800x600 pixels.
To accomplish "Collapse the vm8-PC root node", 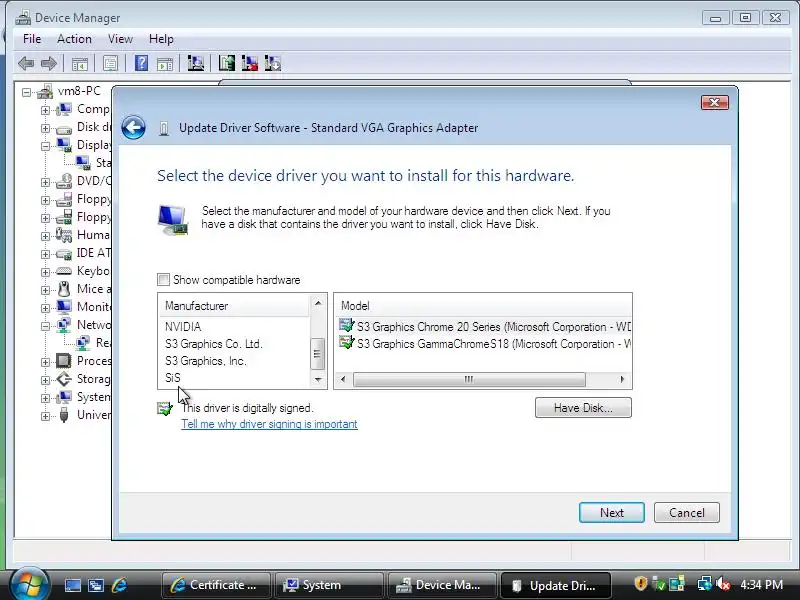I will point(26,92).
